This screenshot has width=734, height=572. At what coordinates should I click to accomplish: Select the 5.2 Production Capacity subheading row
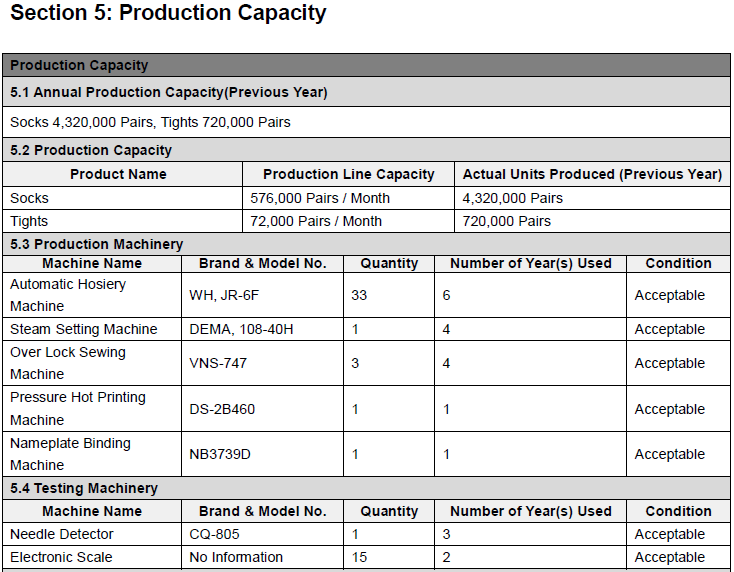pyautogui.click(x=91, y=150)
